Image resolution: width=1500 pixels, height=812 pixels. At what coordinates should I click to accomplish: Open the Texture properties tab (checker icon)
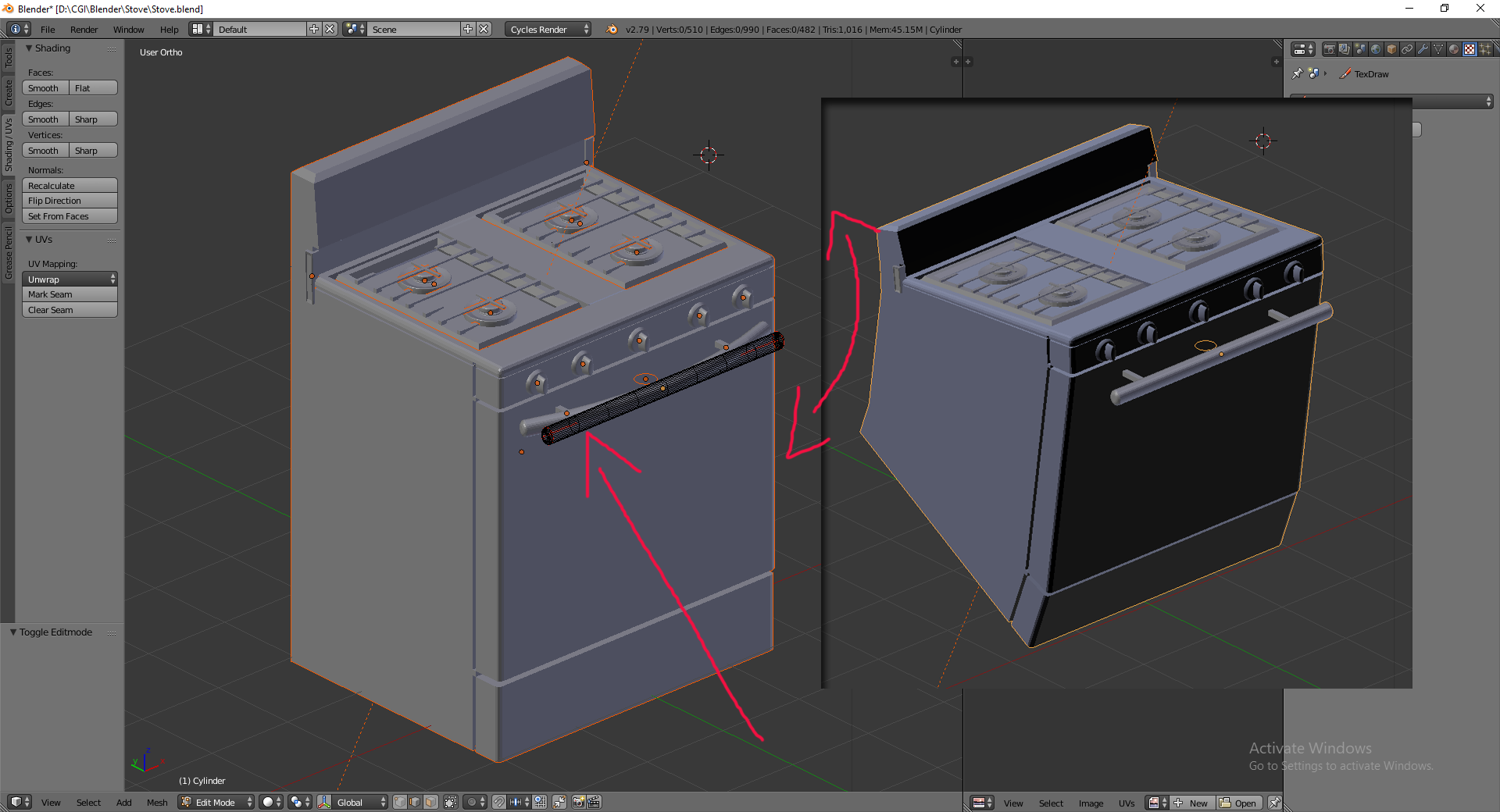[1470, 49]
